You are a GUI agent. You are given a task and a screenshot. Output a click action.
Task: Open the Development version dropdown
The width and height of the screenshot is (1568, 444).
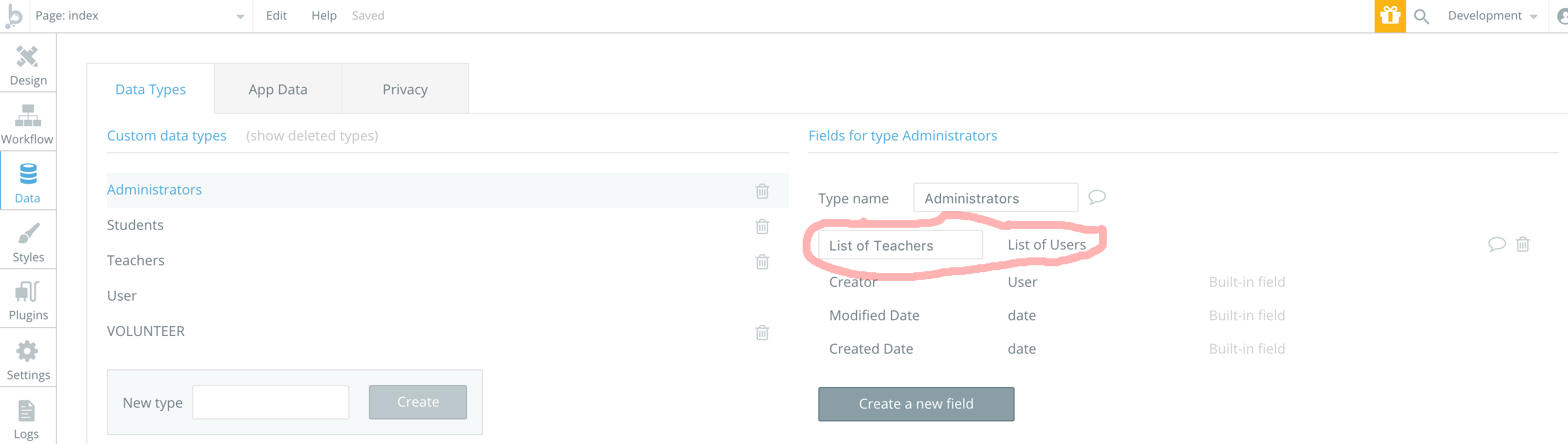[x=1492, y=16]
